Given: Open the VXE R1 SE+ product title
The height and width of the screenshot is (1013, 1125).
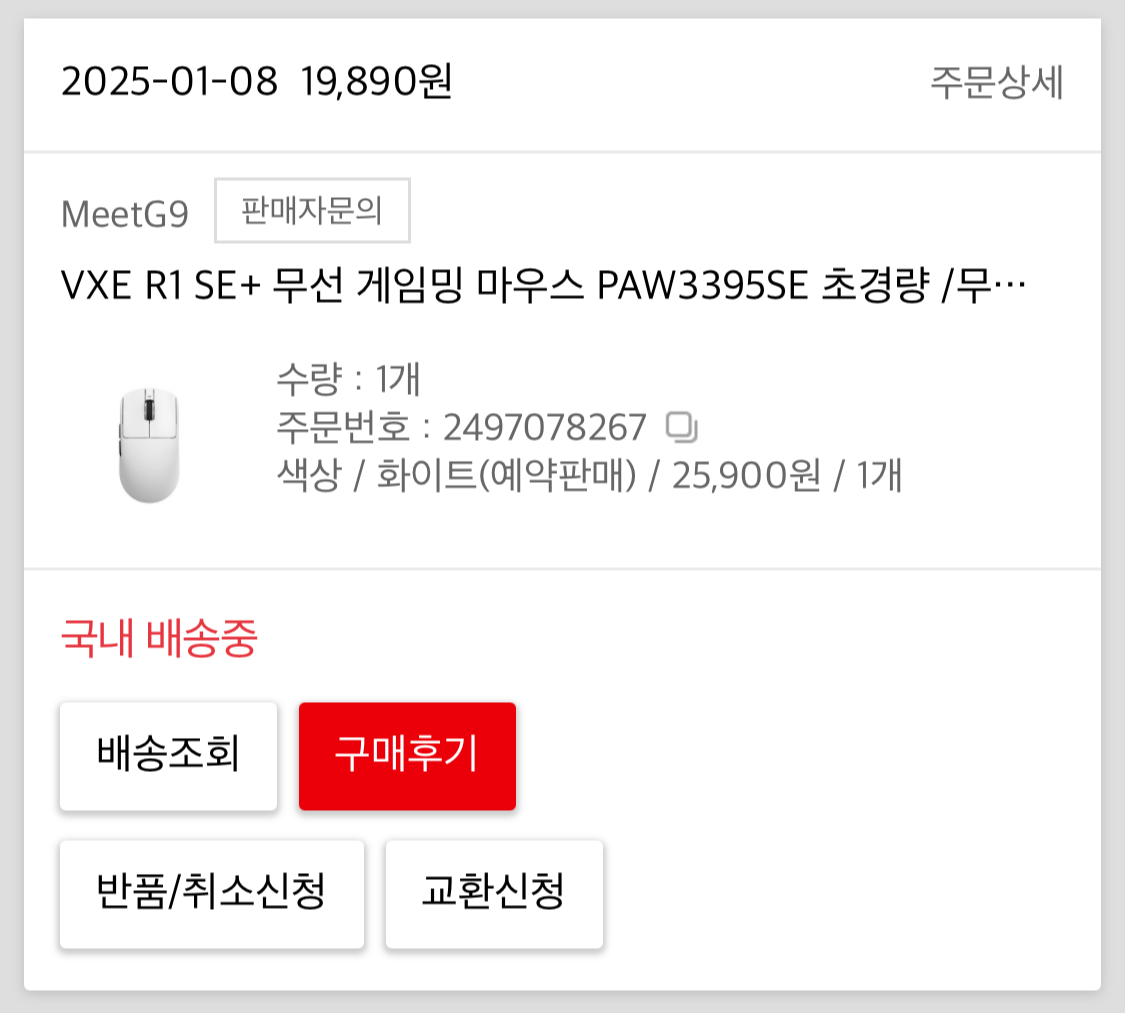Looking at the screenshot, I should [543, 285].
